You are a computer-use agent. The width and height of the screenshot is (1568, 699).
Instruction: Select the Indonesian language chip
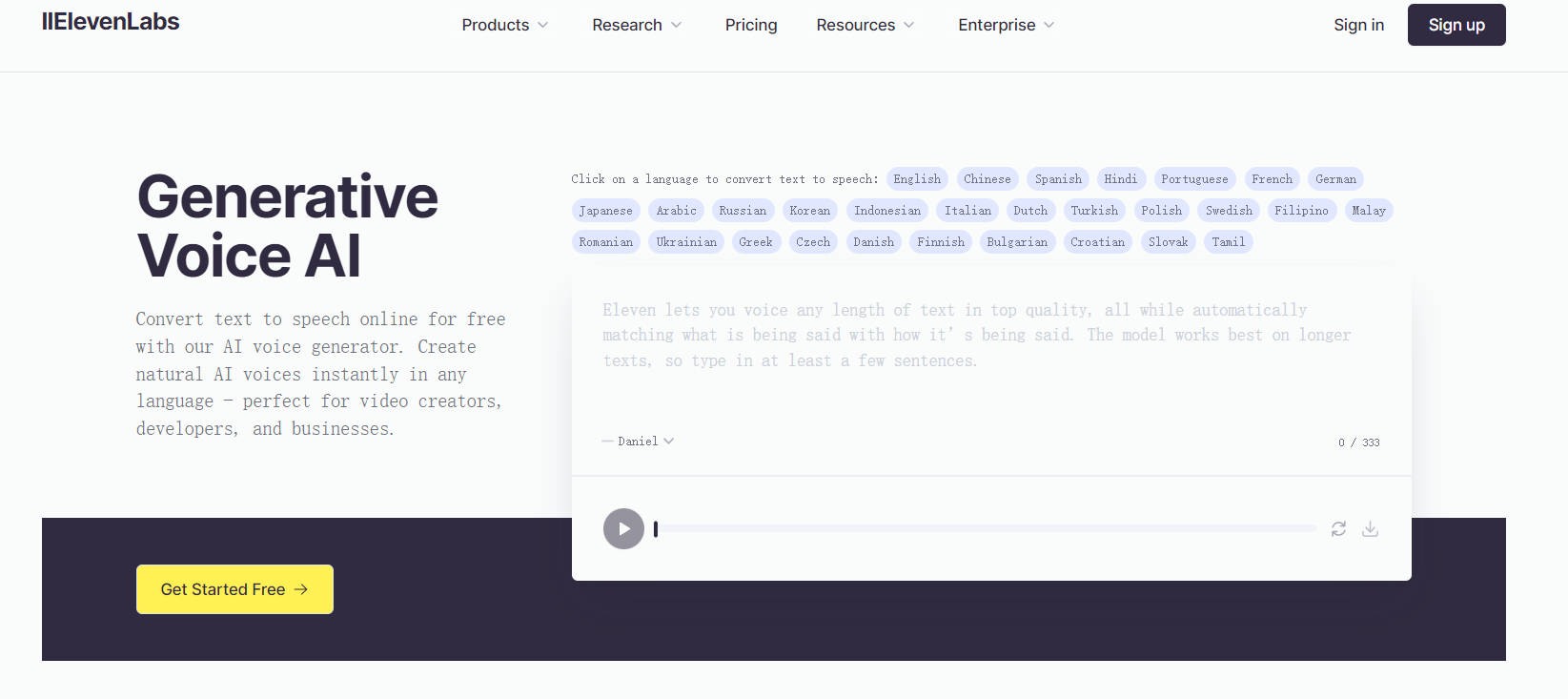pyautogui.click(x=887, y=211)
